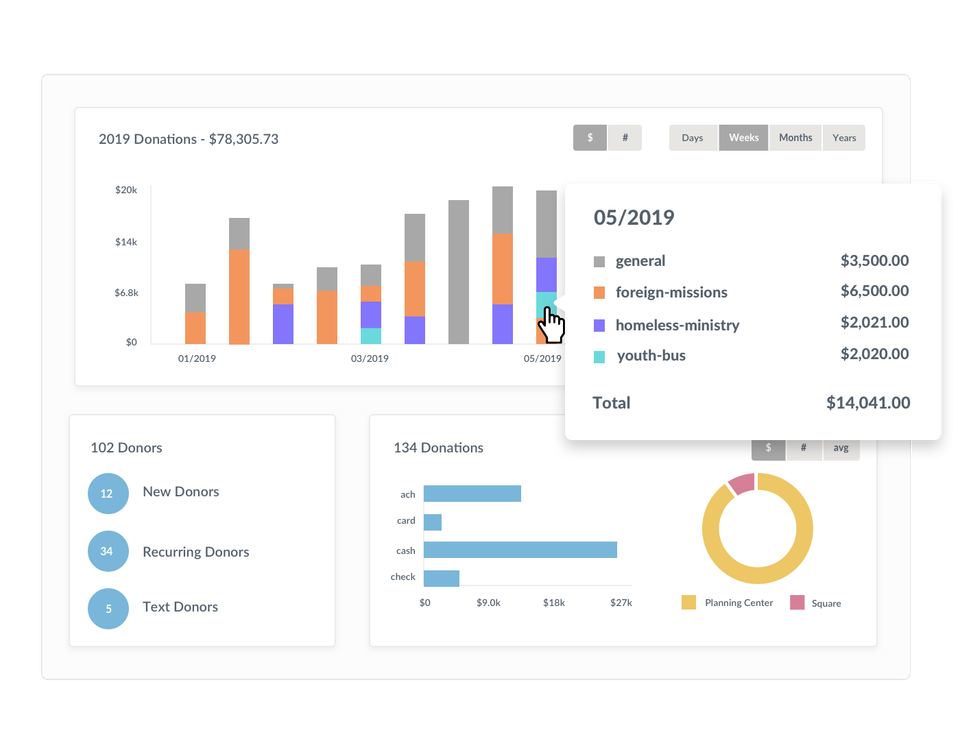
Task: Click the yellow Planning Center donut segment
Action: click(x=759, y=576)
